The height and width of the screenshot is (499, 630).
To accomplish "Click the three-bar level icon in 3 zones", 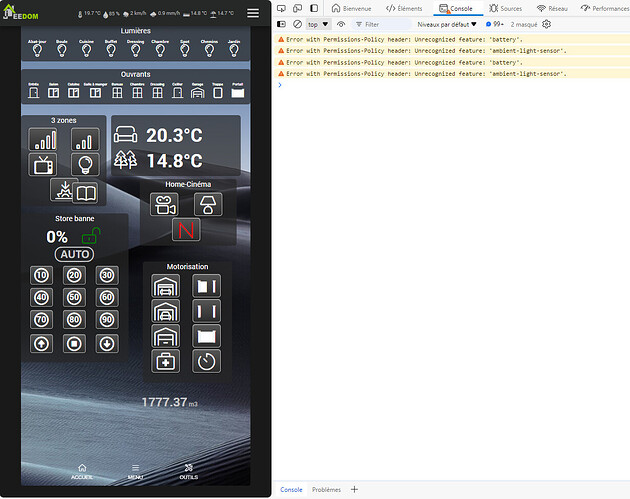I will click(85, 139).
